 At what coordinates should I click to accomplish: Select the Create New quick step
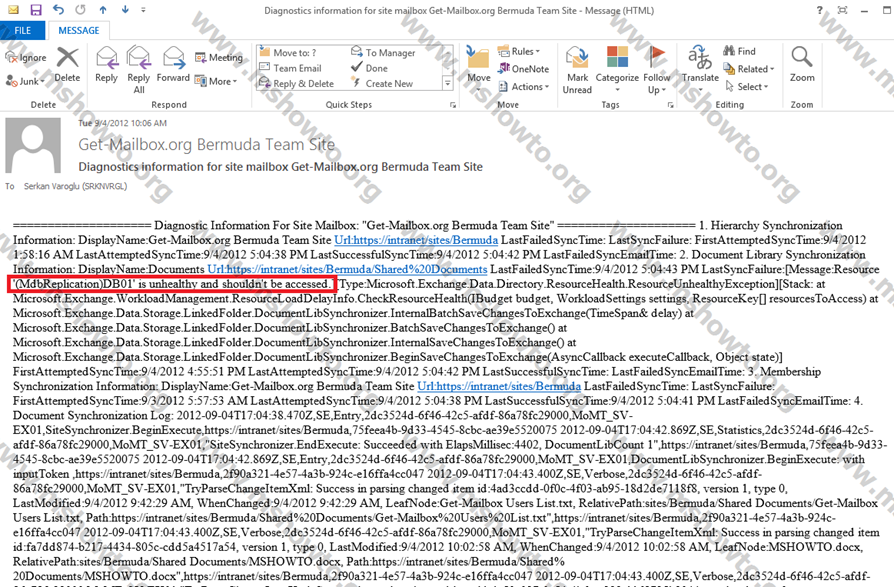pyautogui.click(x=382, y=83)
